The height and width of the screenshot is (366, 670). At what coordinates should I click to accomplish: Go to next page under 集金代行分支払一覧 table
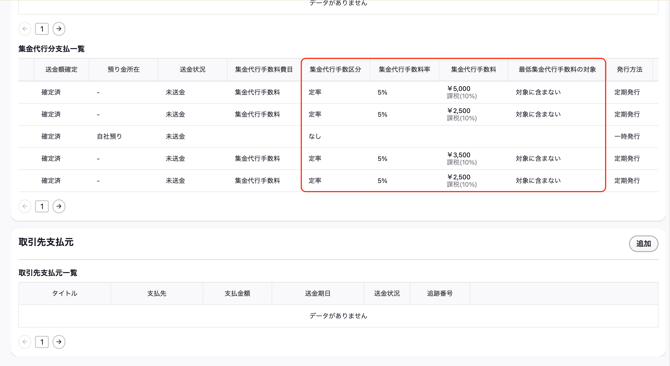(x=59, y=206)
